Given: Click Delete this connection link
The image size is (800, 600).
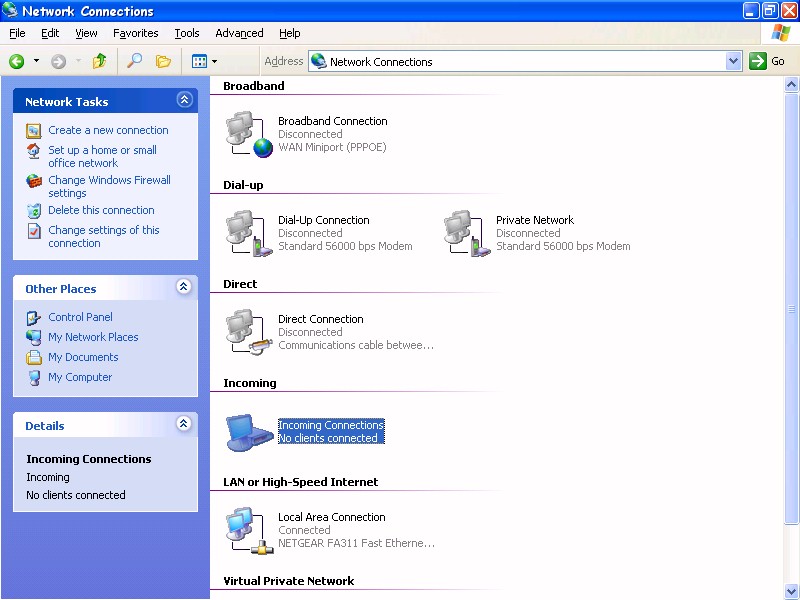Looking at the screenshot, I should [x=101, y=210].
